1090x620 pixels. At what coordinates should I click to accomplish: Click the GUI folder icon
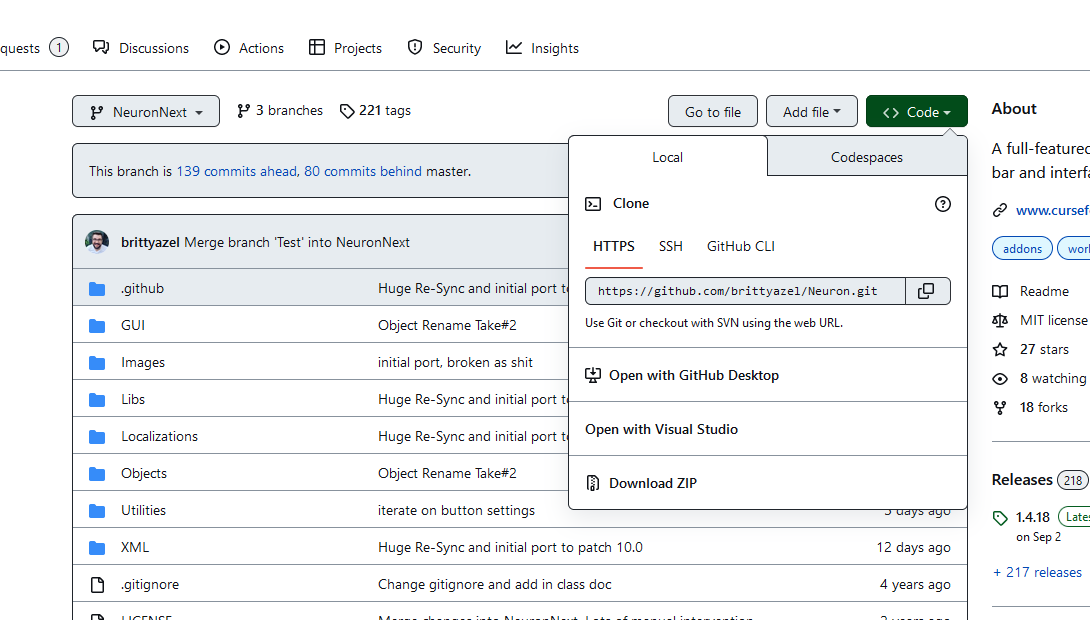[x=97, y=325]
